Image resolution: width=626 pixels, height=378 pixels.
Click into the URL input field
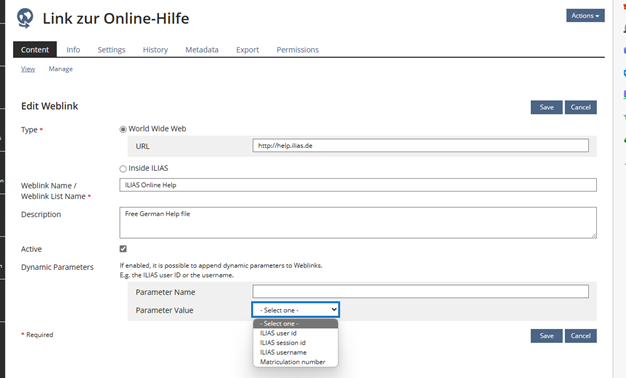(420, 145)
